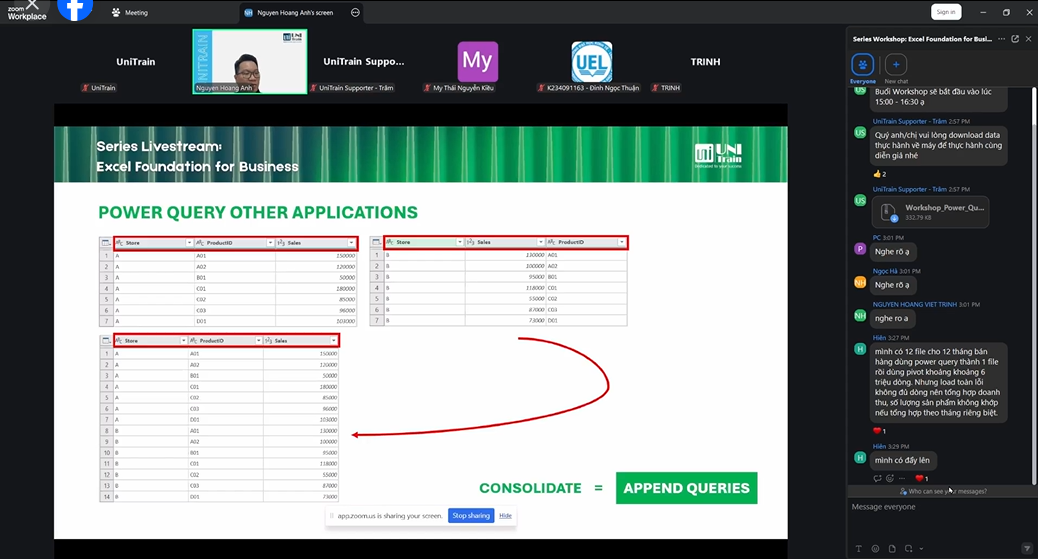Click heart reaction under 'mình có đẩy lên'
1038x559 pixels.
click(x=921, y=478)
